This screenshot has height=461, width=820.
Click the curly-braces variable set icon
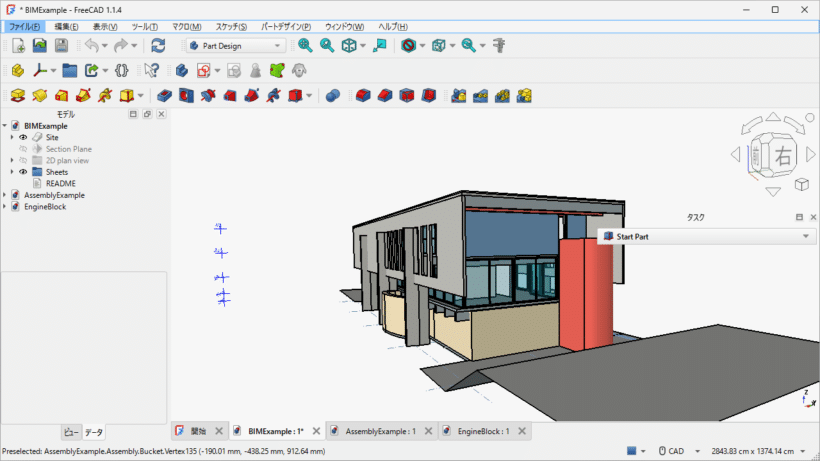coord(121,71)
